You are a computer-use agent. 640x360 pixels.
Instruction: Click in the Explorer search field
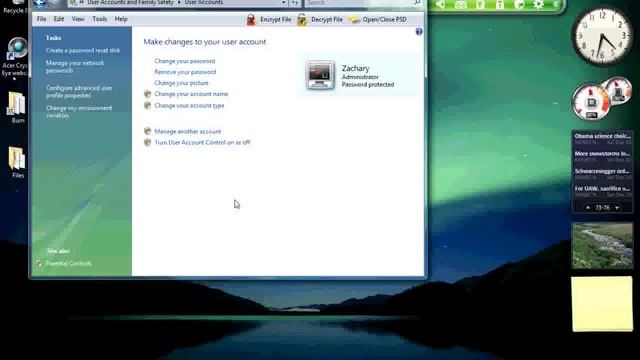click(359, 3)
